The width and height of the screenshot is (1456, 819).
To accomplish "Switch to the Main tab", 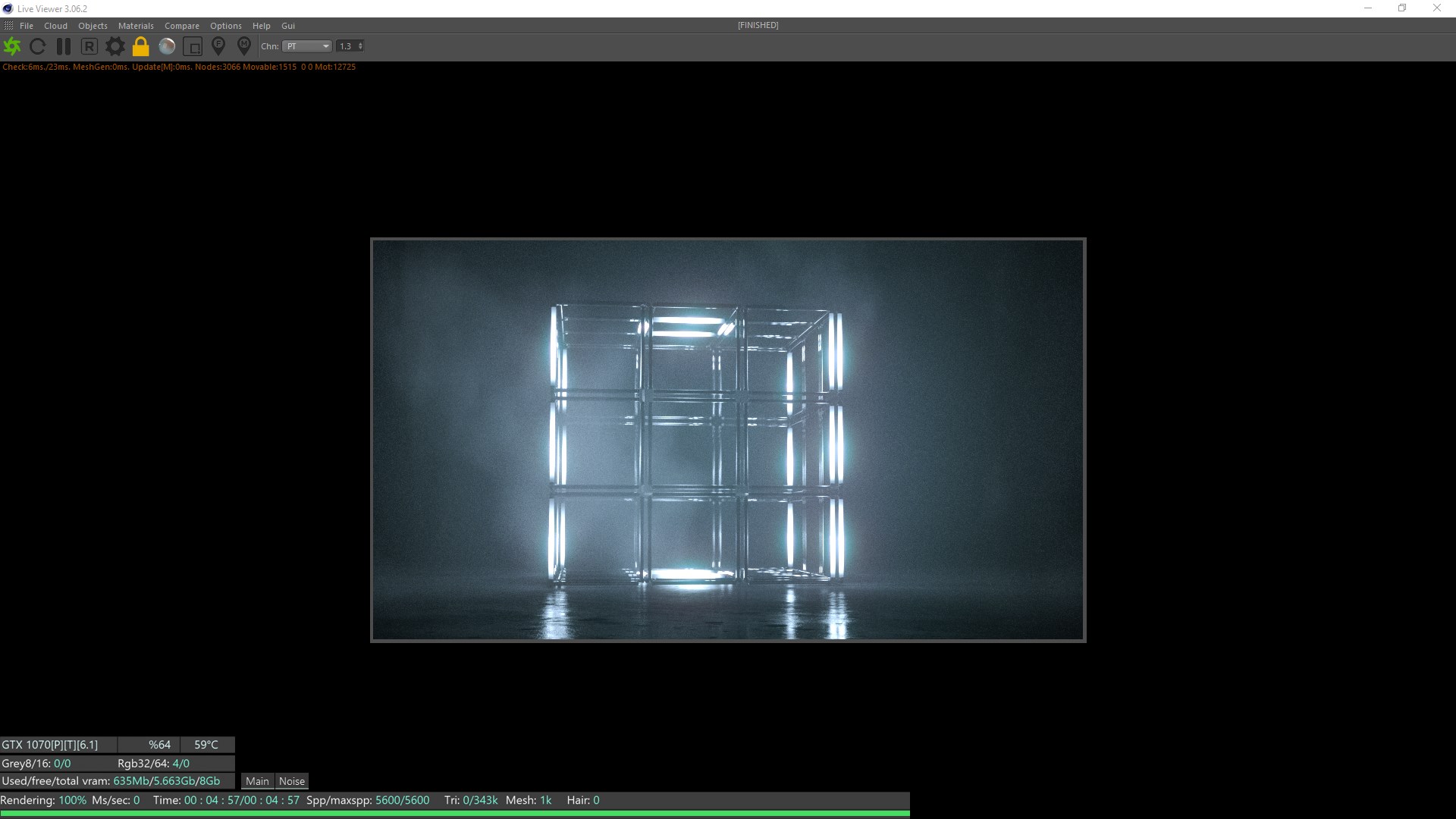I will coord(257,781).
